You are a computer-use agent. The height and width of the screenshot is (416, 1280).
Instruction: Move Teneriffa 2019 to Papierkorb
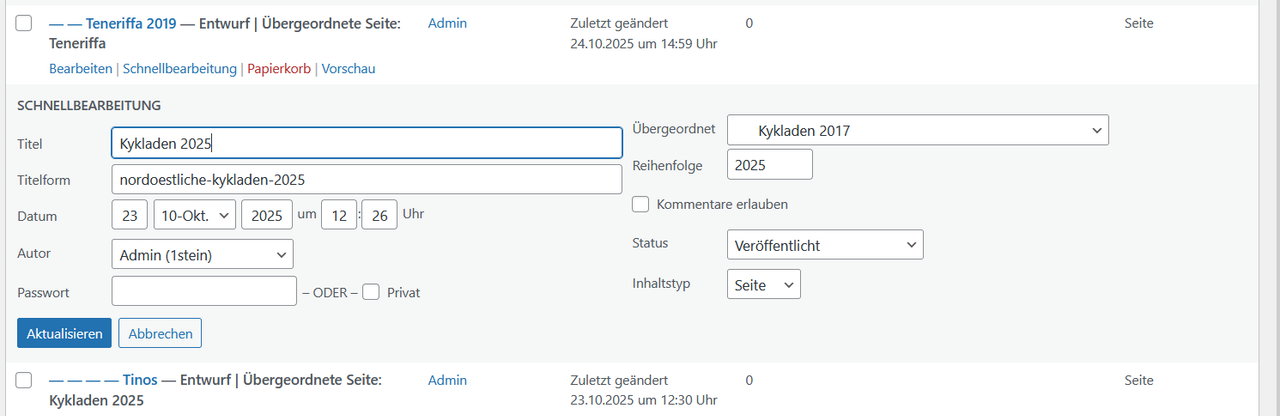coord(278,69)
